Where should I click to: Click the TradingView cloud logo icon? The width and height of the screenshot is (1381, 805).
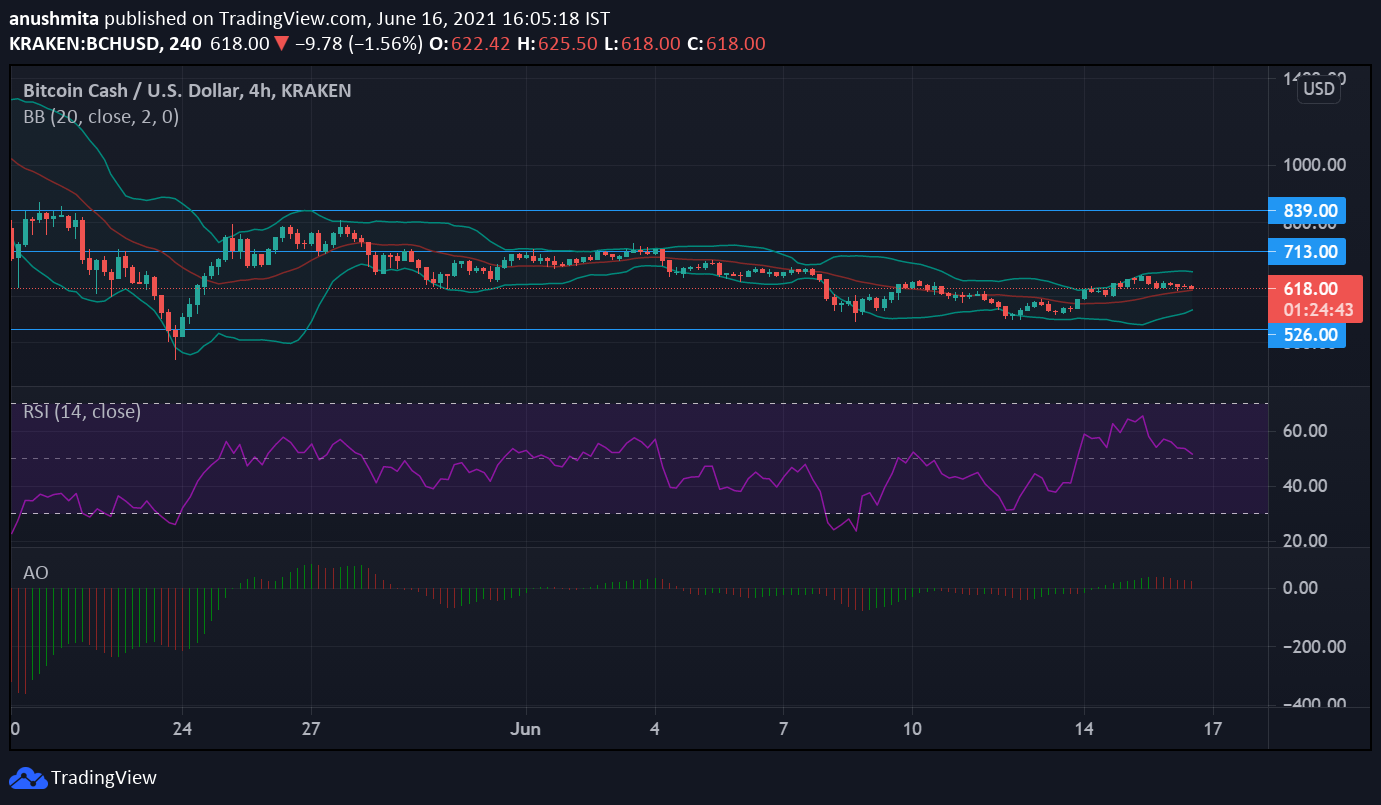[27, 777]
